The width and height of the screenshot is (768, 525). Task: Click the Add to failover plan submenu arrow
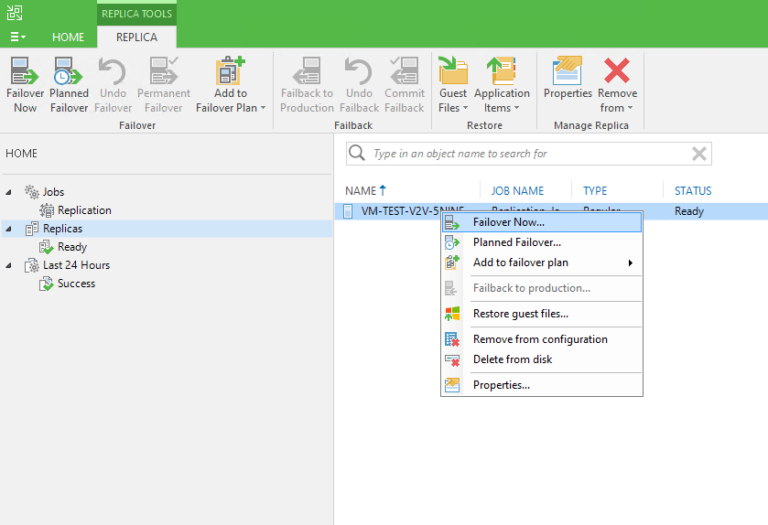pyautogui.click(x=630, y=263)
